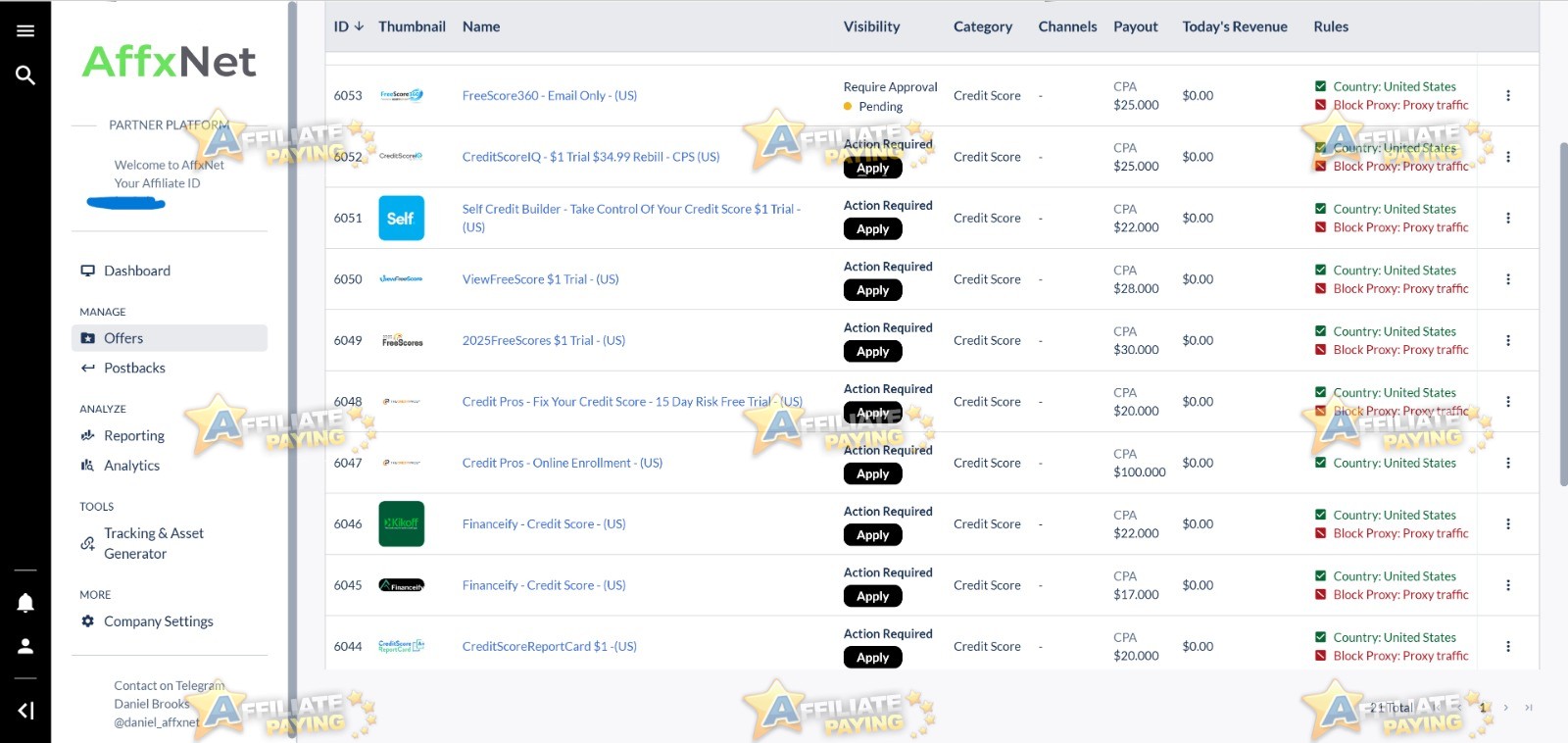Open row menu for offer 6051

[1508, 218]
